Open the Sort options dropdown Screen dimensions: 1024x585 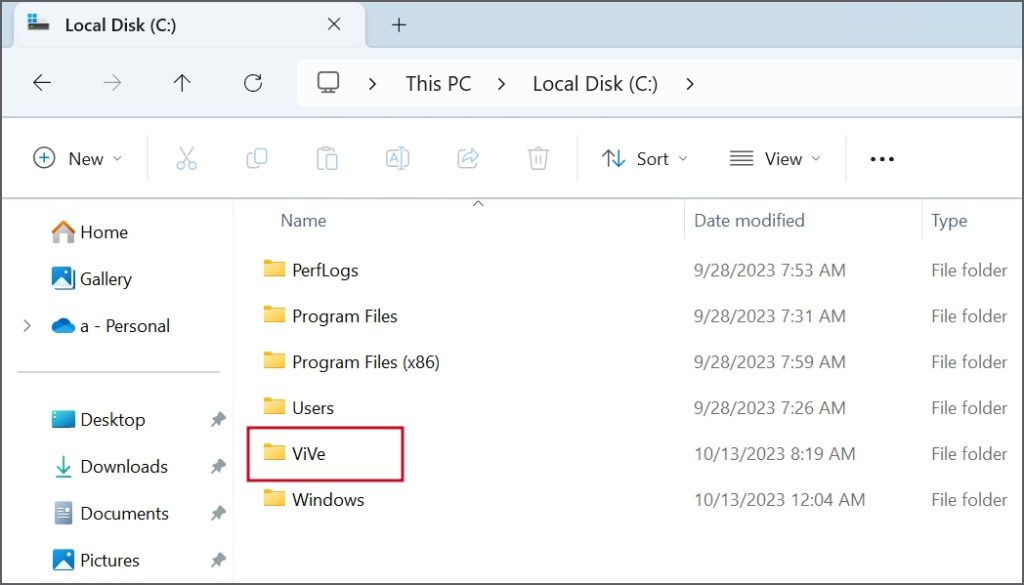click(645, 158)
